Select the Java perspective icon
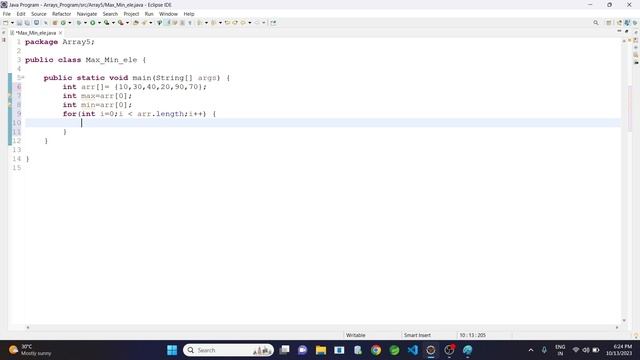This screenshot has width=640, height=360. pyautogui.click(x=627, y=23)
